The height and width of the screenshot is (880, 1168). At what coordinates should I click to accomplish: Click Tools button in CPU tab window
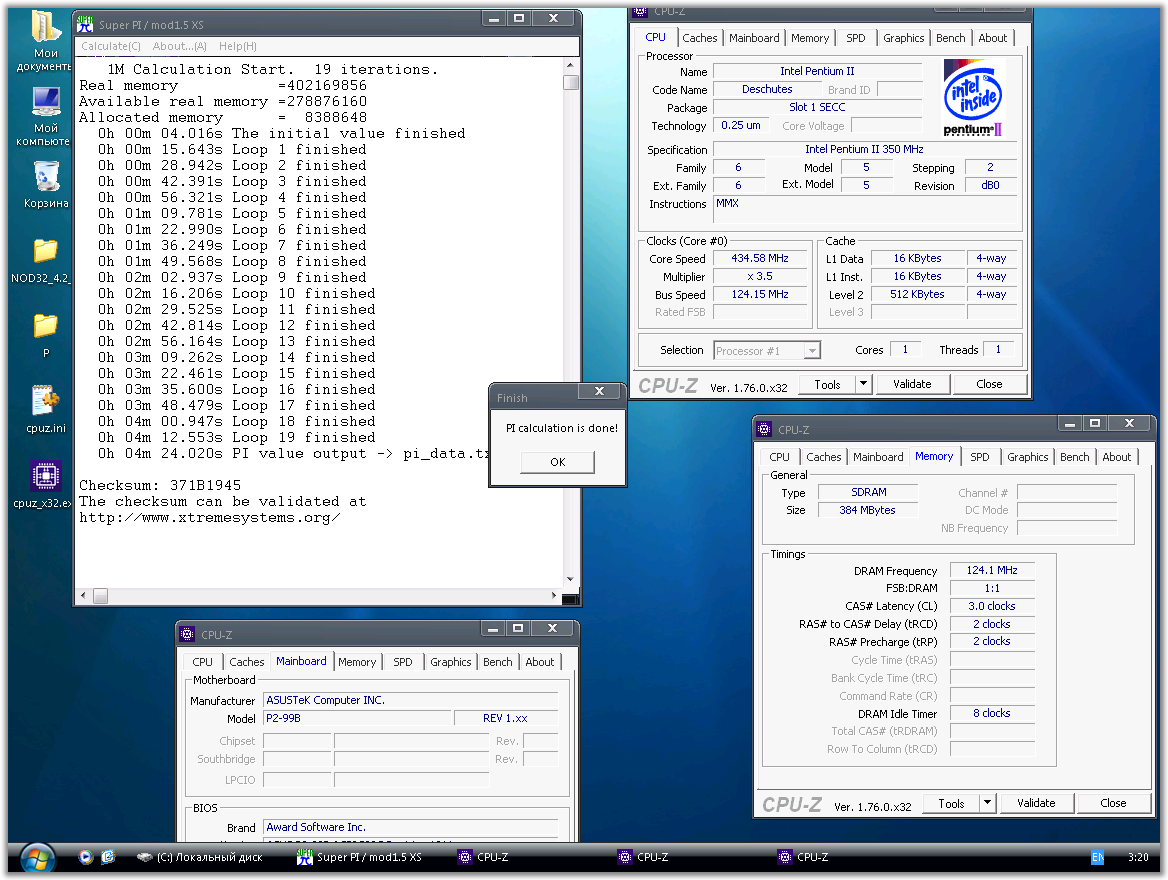827,384
